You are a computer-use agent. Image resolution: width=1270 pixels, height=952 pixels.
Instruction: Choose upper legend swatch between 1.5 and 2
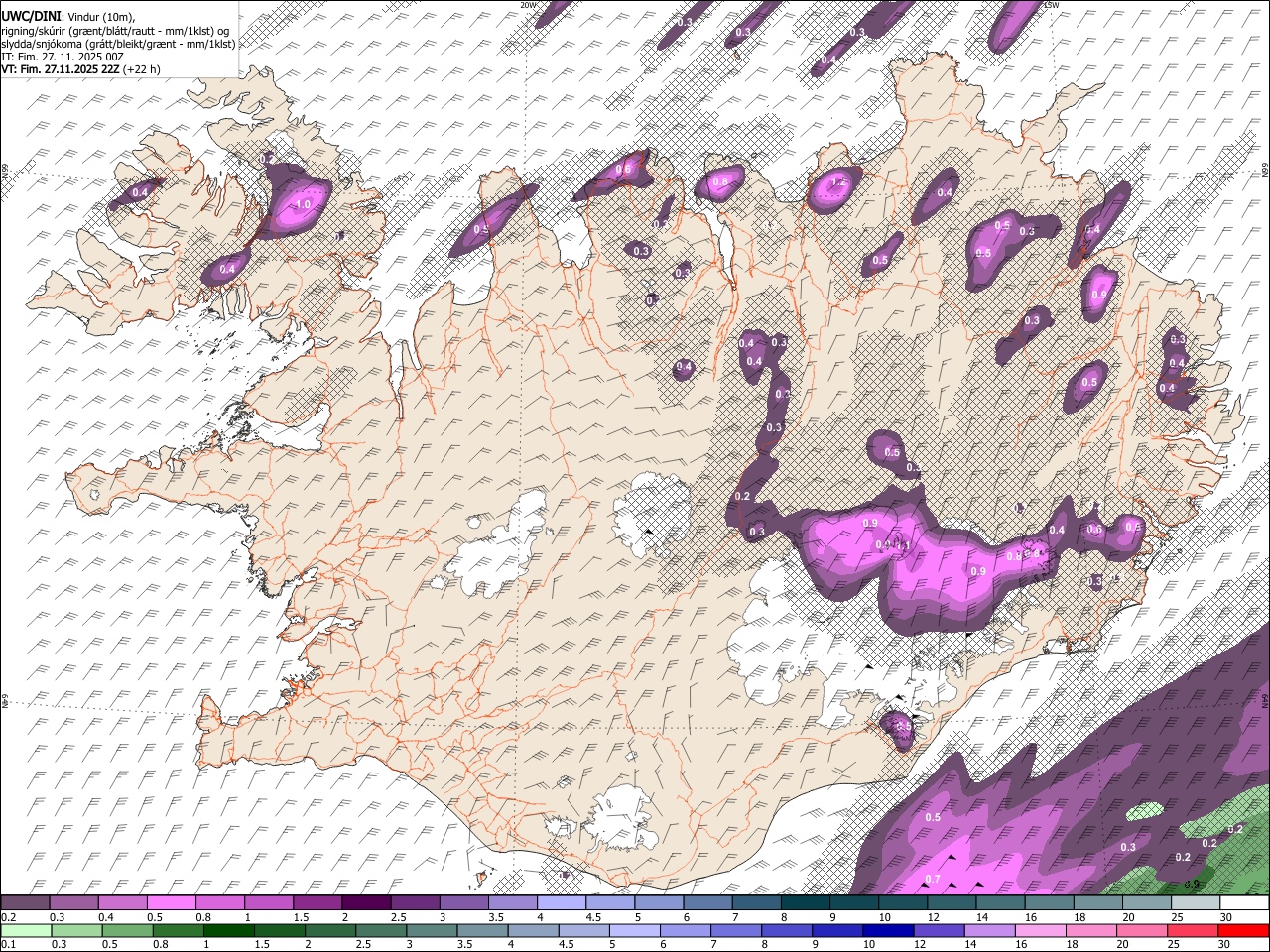click(317, 903)
